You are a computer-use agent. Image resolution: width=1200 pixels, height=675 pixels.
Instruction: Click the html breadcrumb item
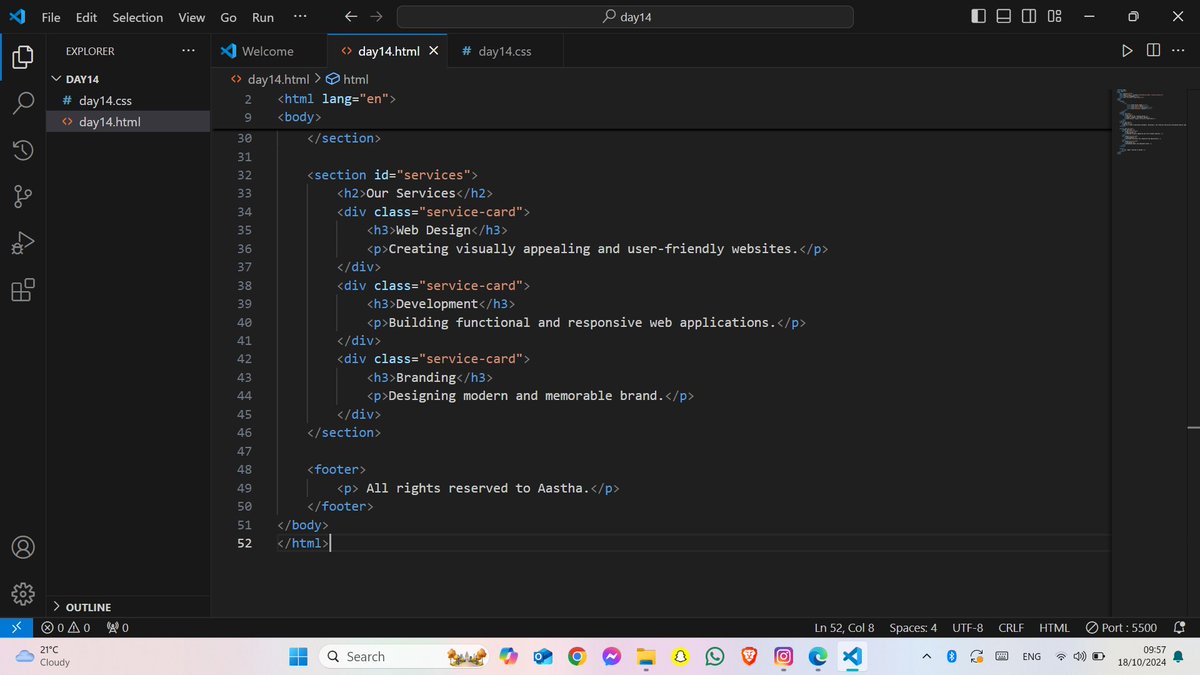click(348, 79)
